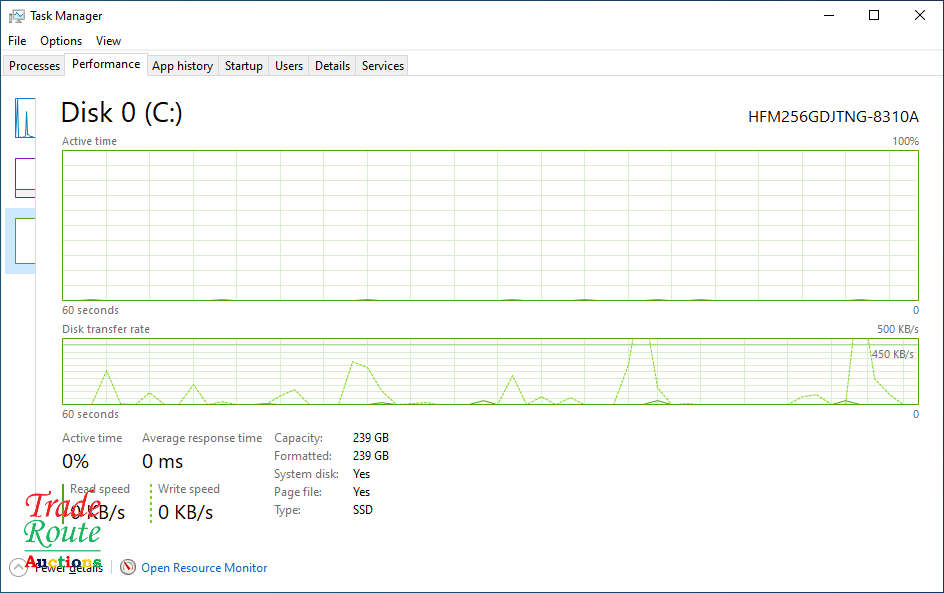Open the View menu

108,41
